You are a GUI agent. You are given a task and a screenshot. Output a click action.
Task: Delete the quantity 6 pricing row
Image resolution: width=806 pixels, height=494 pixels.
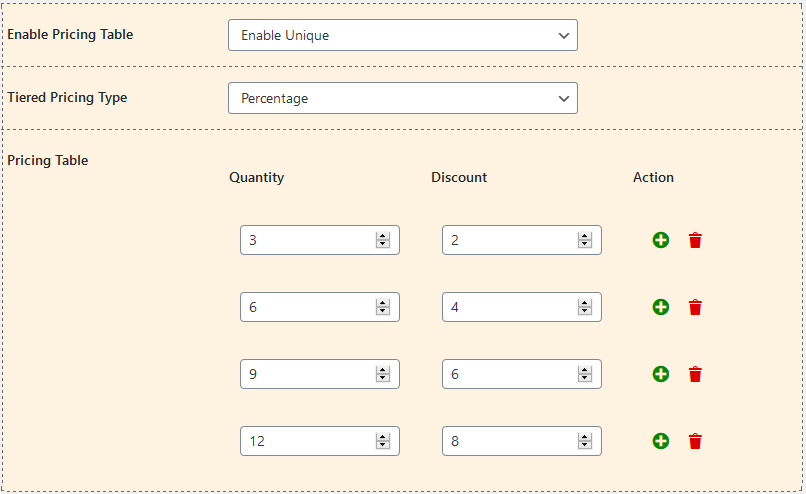[695, 307]
